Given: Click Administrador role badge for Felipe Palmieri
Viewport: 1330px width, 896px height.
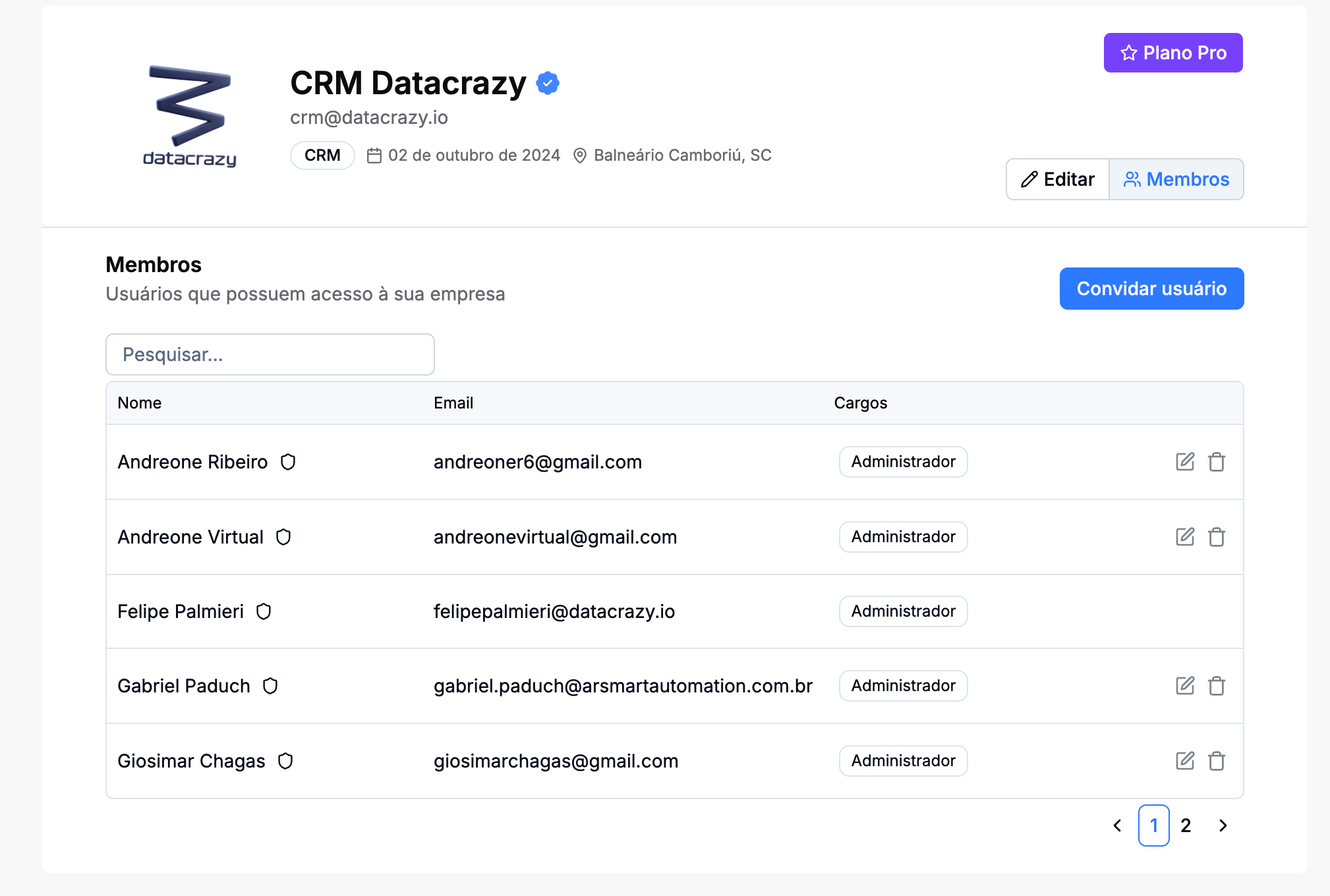Looking at the screenshot, I should tap(903, 611).
